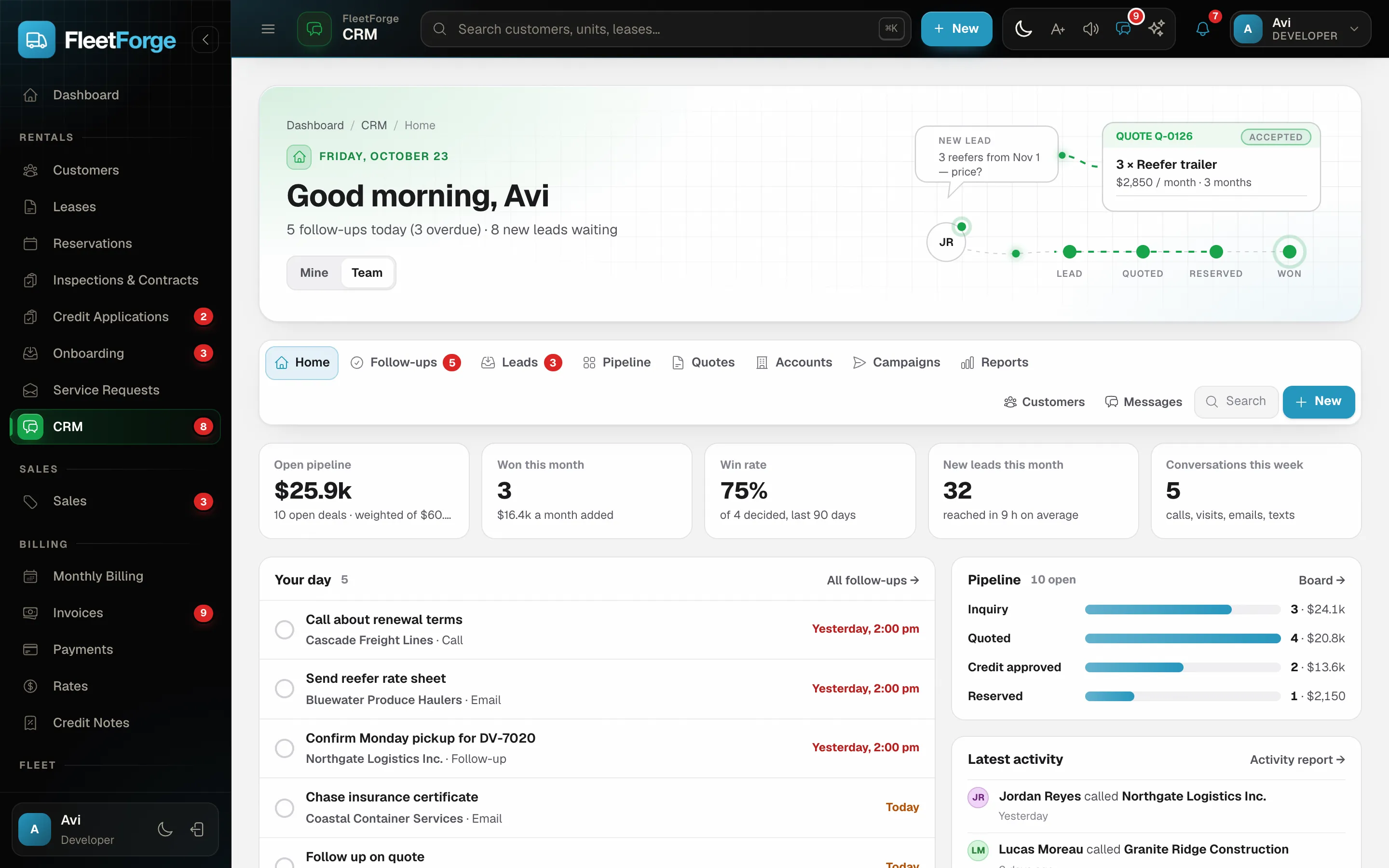Toggle dark mode with the top bar moon icon
Viewport: 1389px width, 868px height.
point(1023,29)
